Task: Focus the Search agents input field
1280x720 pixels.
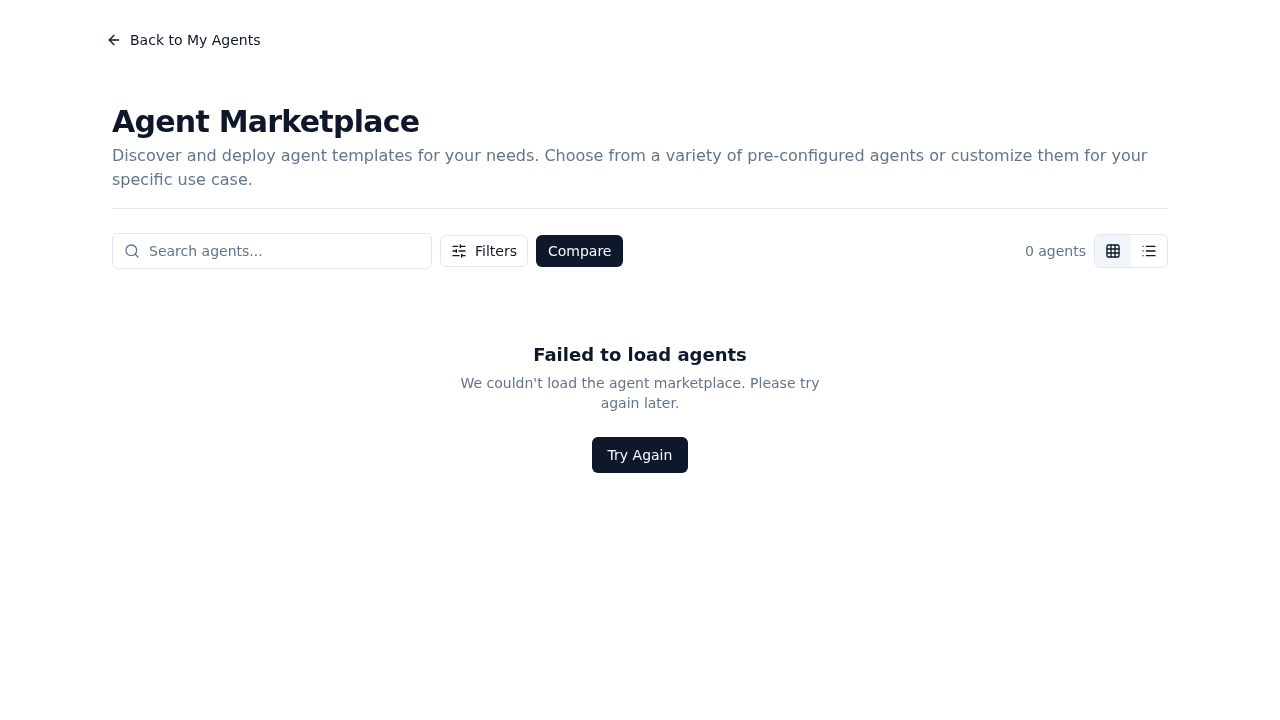Action: point(285,251)
